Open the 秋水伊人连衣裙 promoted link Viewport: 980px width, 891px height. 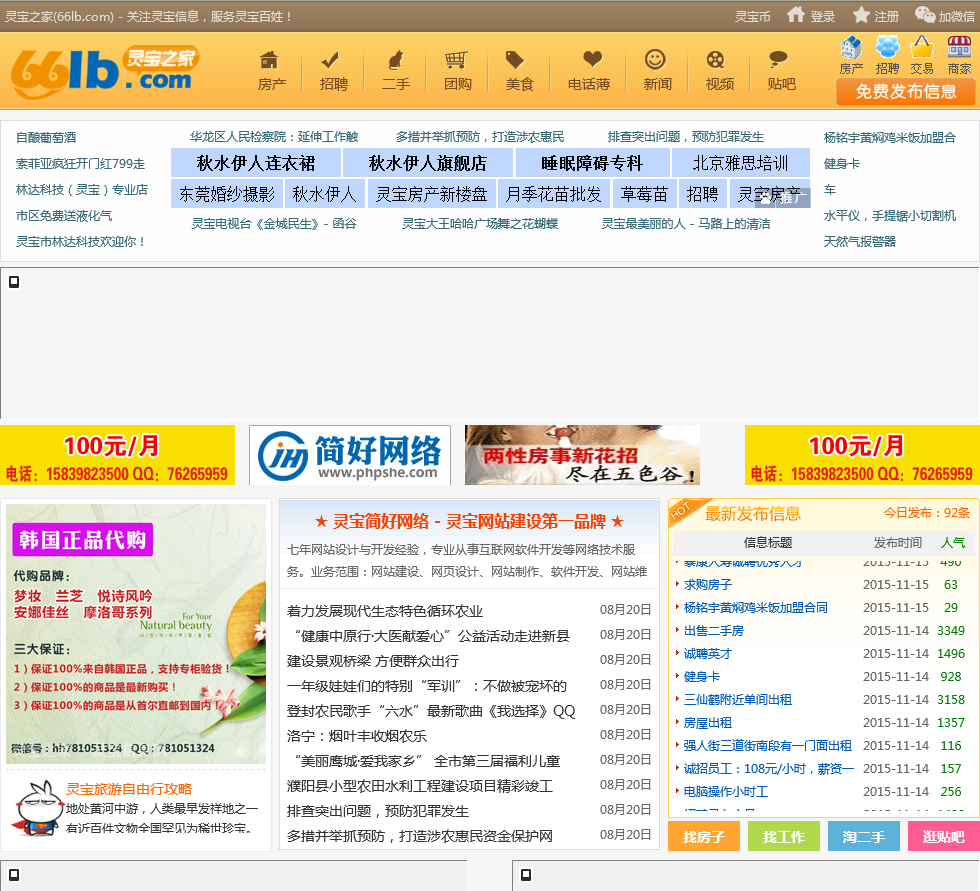(x=256, y=163)
